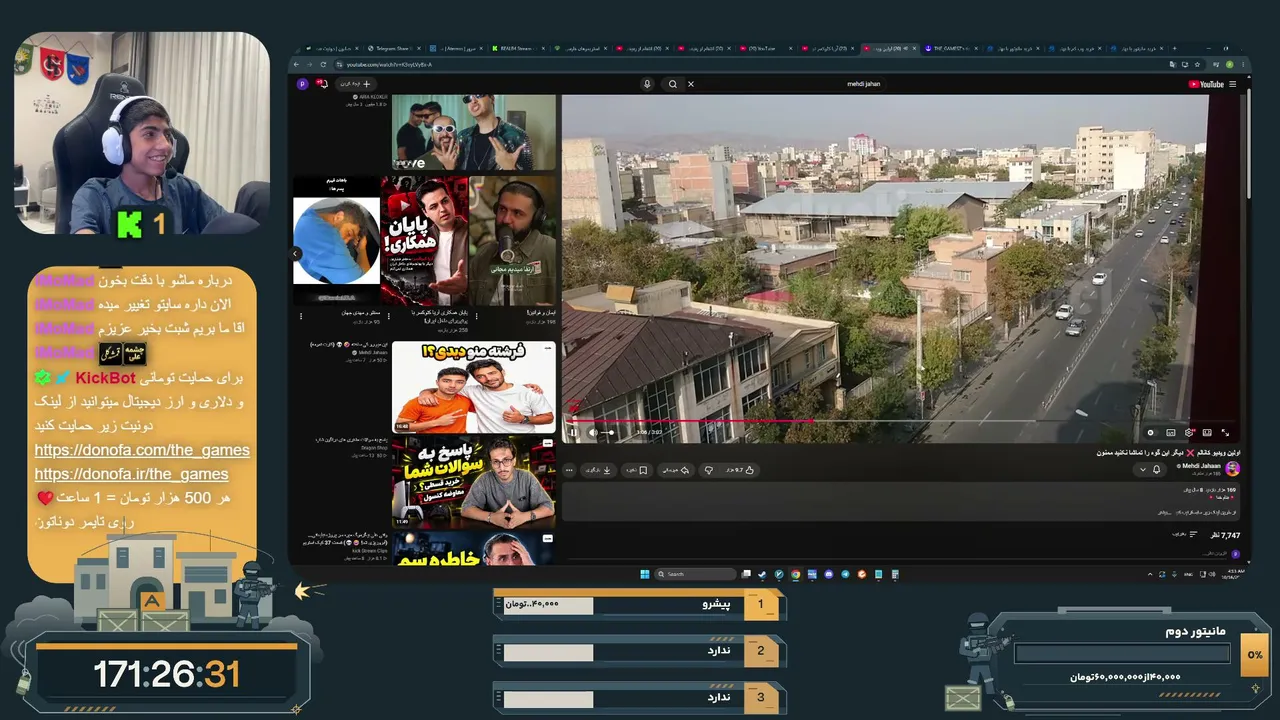Click the search magnifier icon on YouTube

point(673,84)
